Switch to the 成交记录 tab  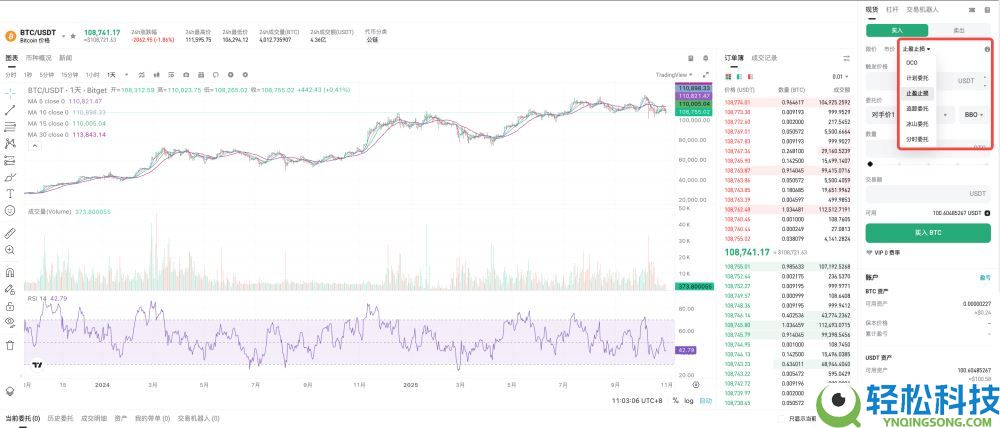764,58
